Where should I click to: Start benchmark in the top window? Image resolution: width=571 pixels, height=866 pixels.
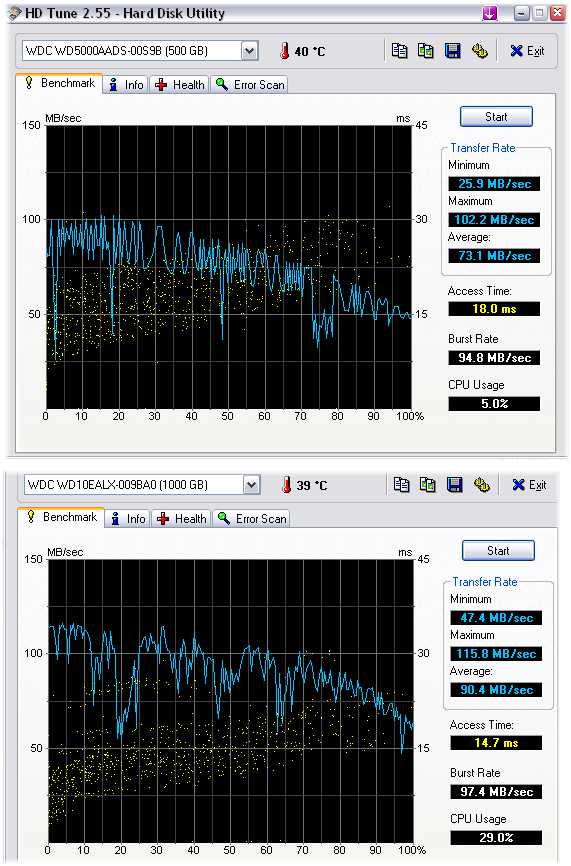click(x=496, y=117)
